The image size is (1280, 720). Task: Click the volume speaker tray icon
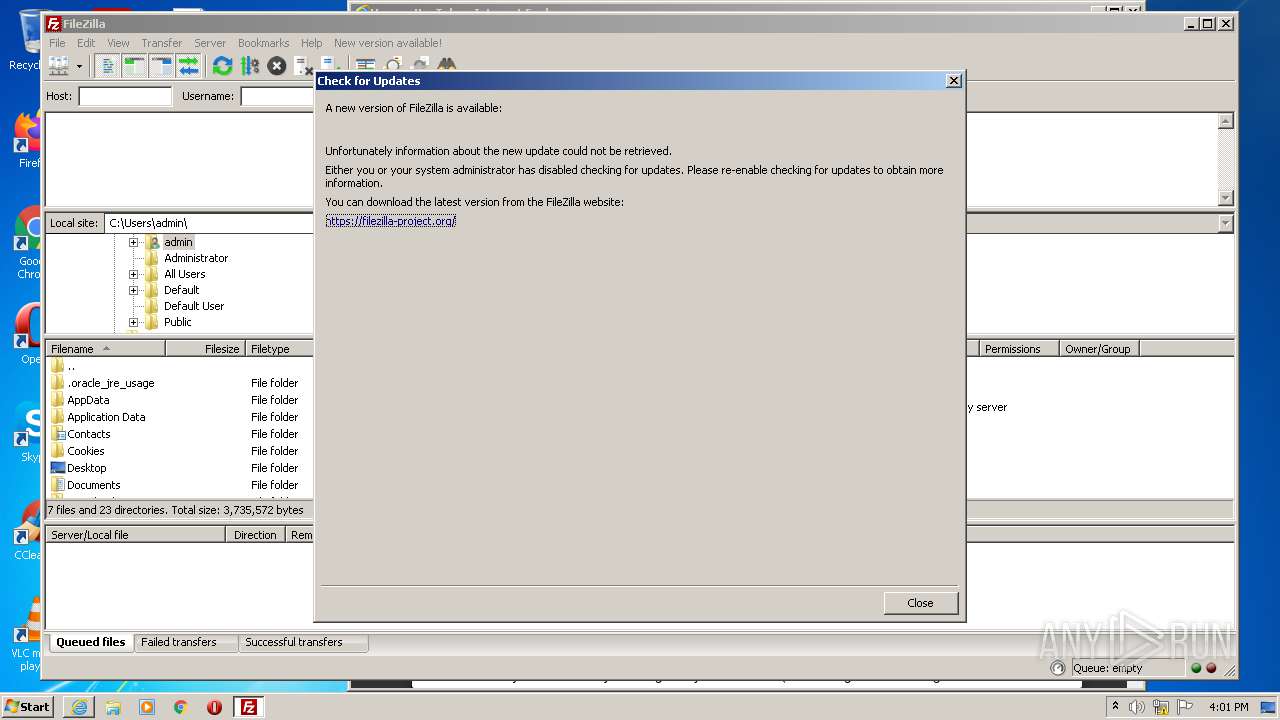pos(1137,707)
